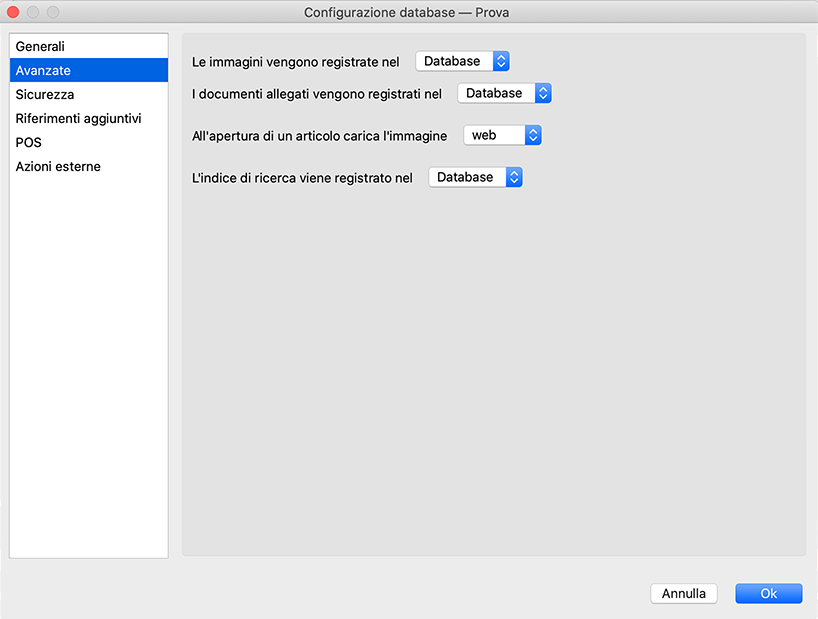This screenshot has width=818, height=619.
Task: Click the 'L'indice di ricerca' label text
Action: click(x=301, y=178)
